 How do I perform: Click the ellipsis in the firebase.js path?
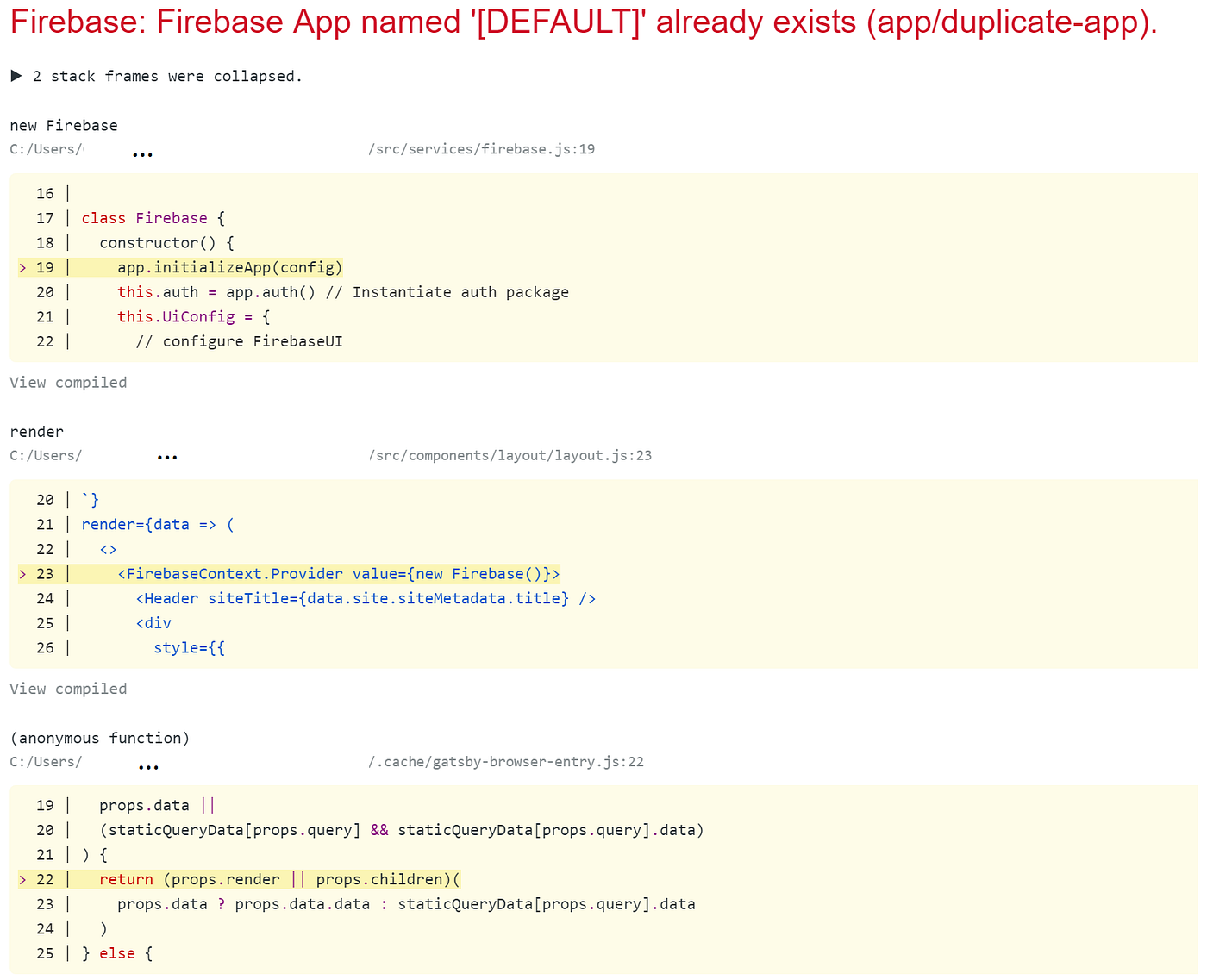[143, 151]
